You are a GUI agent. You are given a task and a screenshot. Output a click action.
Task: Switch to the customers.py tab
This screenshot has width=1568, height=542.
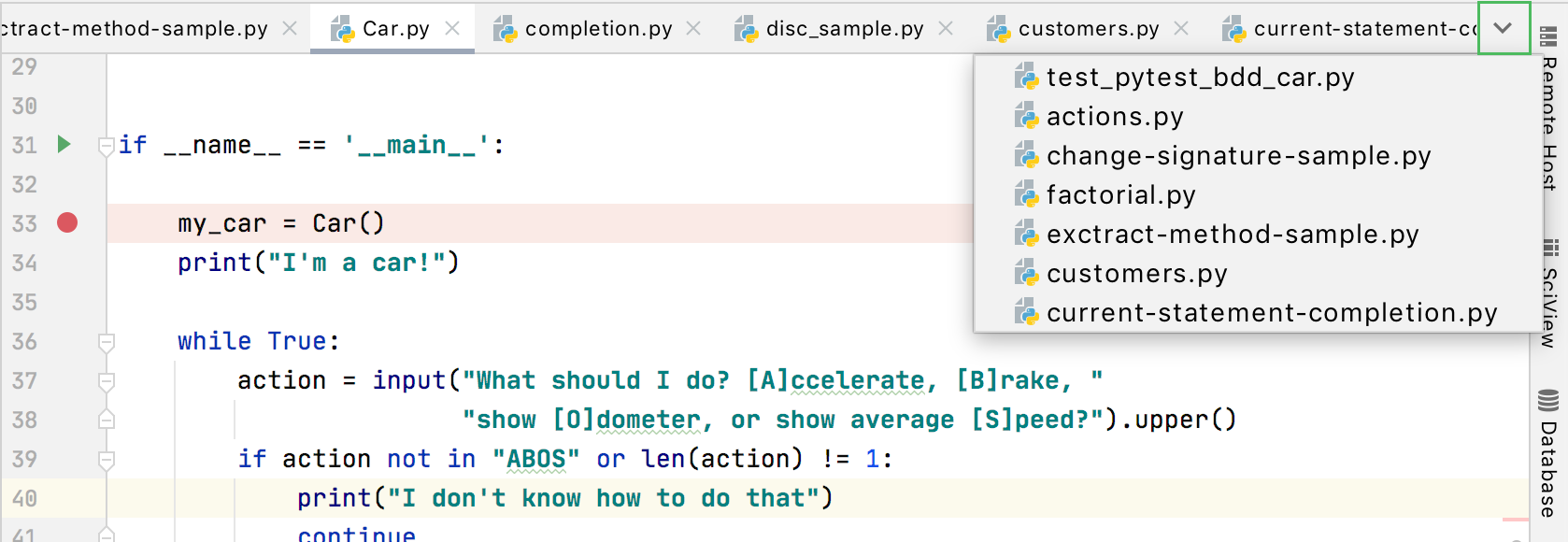tap(1088, 29)
